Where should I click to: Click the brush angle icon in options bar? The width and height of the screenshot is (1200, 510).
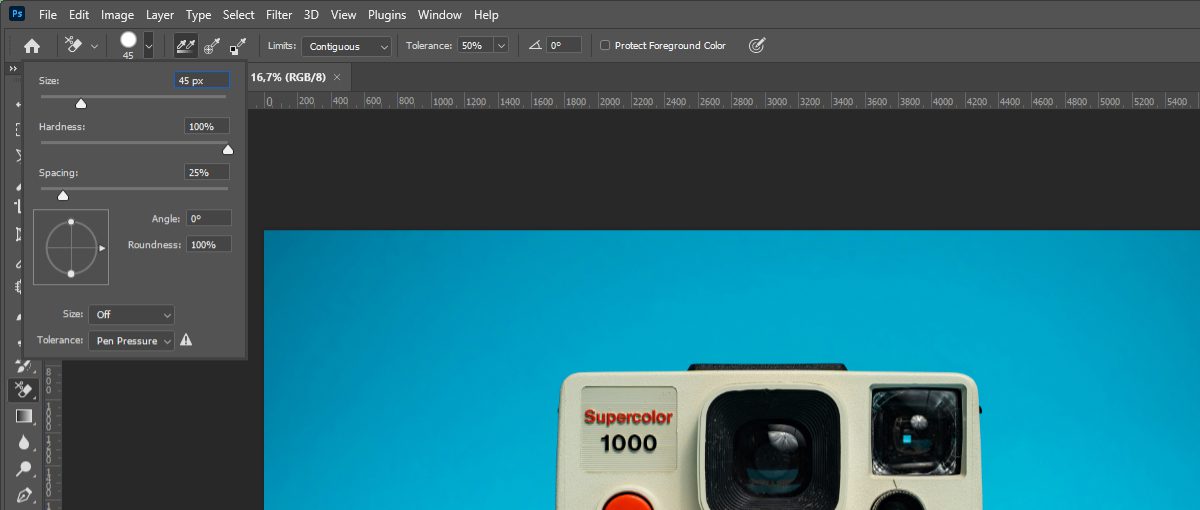(535, 46)
